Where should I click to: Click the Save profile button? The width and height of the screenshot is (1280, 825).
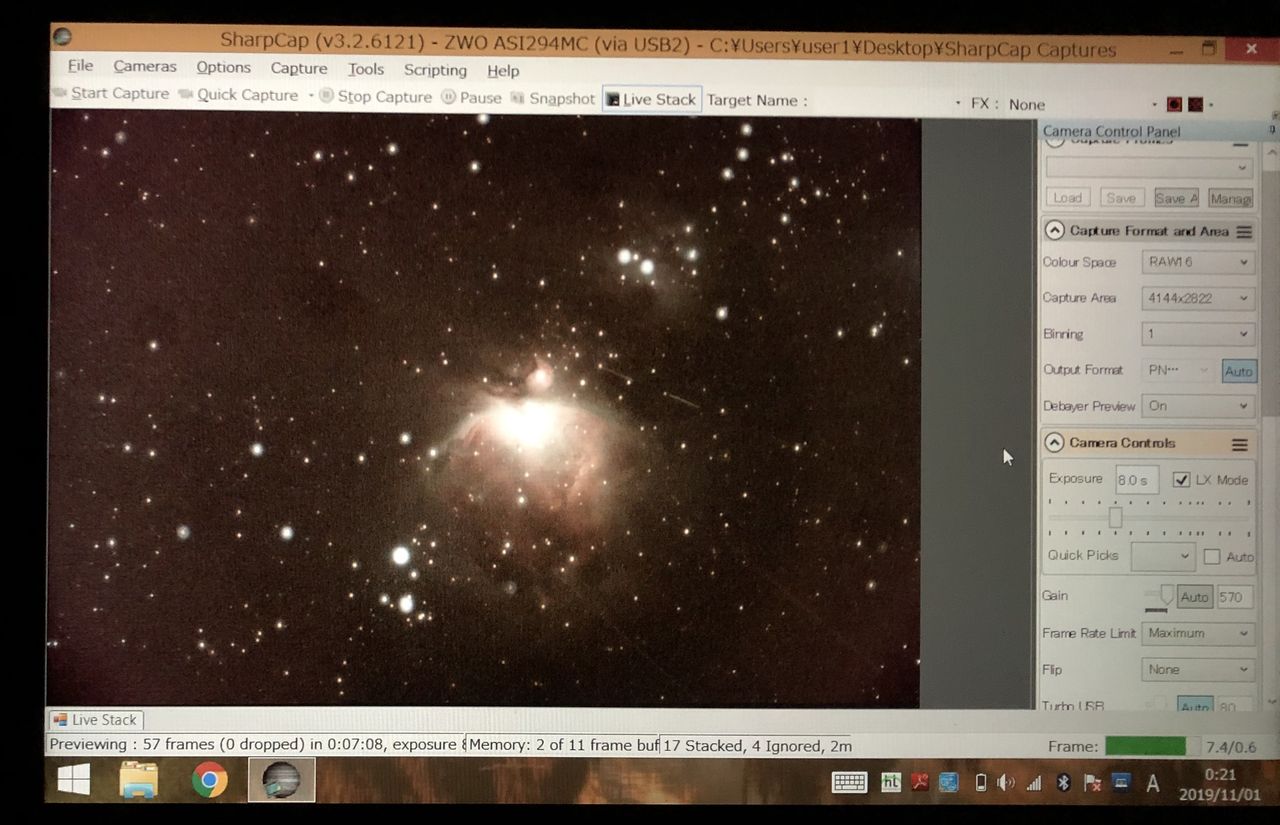pos(1122,197)
